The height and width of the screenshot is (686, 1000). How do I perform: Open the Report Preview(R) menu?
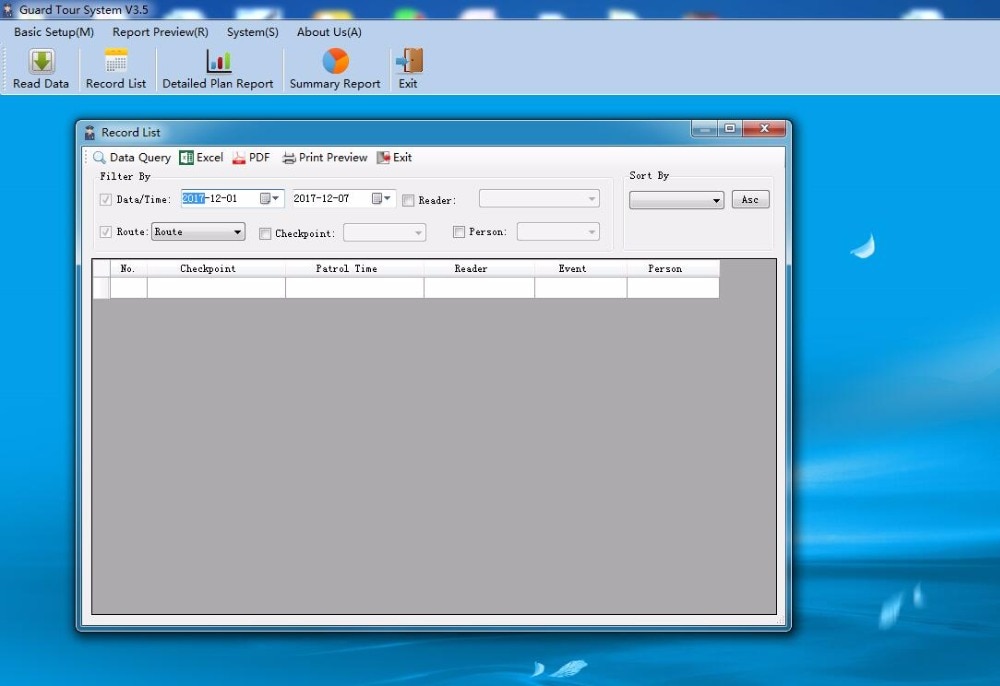(160, 32)
